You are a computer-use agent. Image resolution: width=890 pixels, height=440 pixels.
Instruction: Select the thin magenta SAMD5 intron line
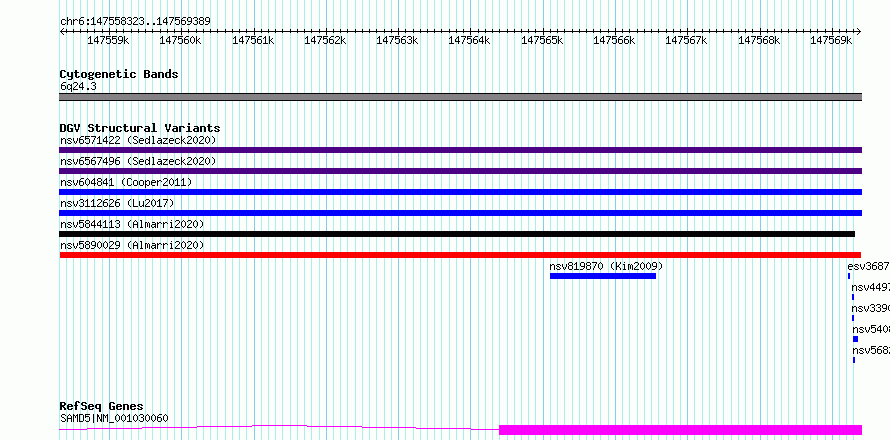click(279, 427)
